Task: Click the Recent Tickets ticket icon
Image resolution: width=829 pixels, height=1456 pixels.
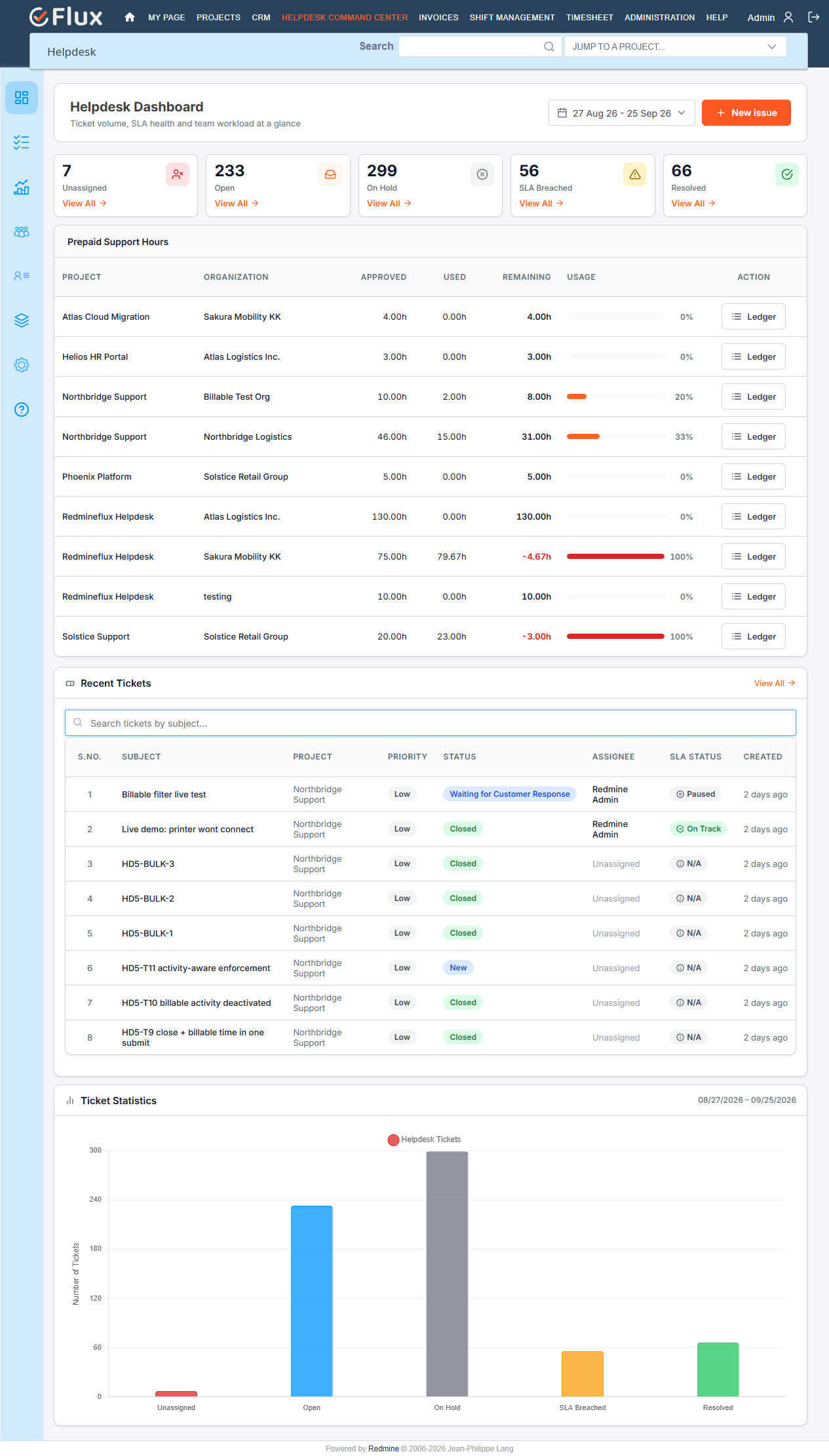Action: click(x=70, y=683)
